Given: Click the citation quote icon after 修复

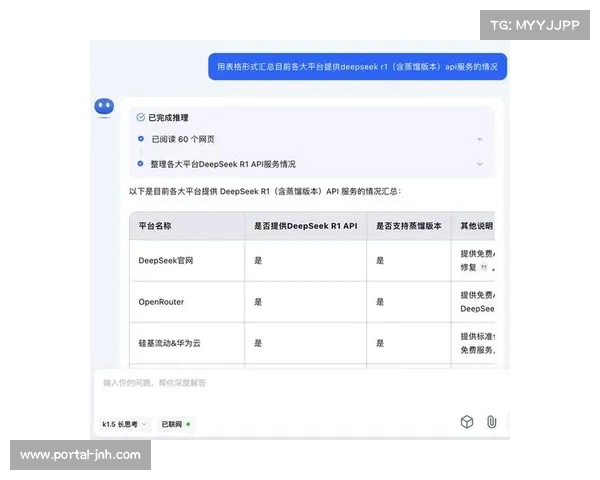Looking at the screenshot, I should [x=484, y=269].
